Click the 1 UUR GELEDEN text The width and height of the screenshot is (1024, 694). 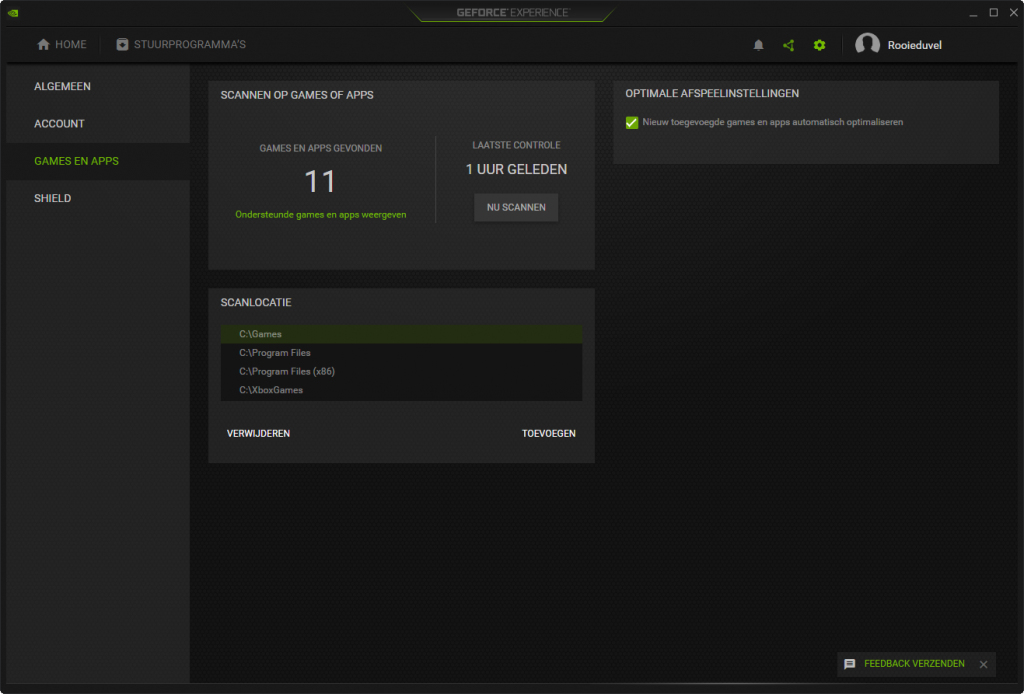coord(516,170)
